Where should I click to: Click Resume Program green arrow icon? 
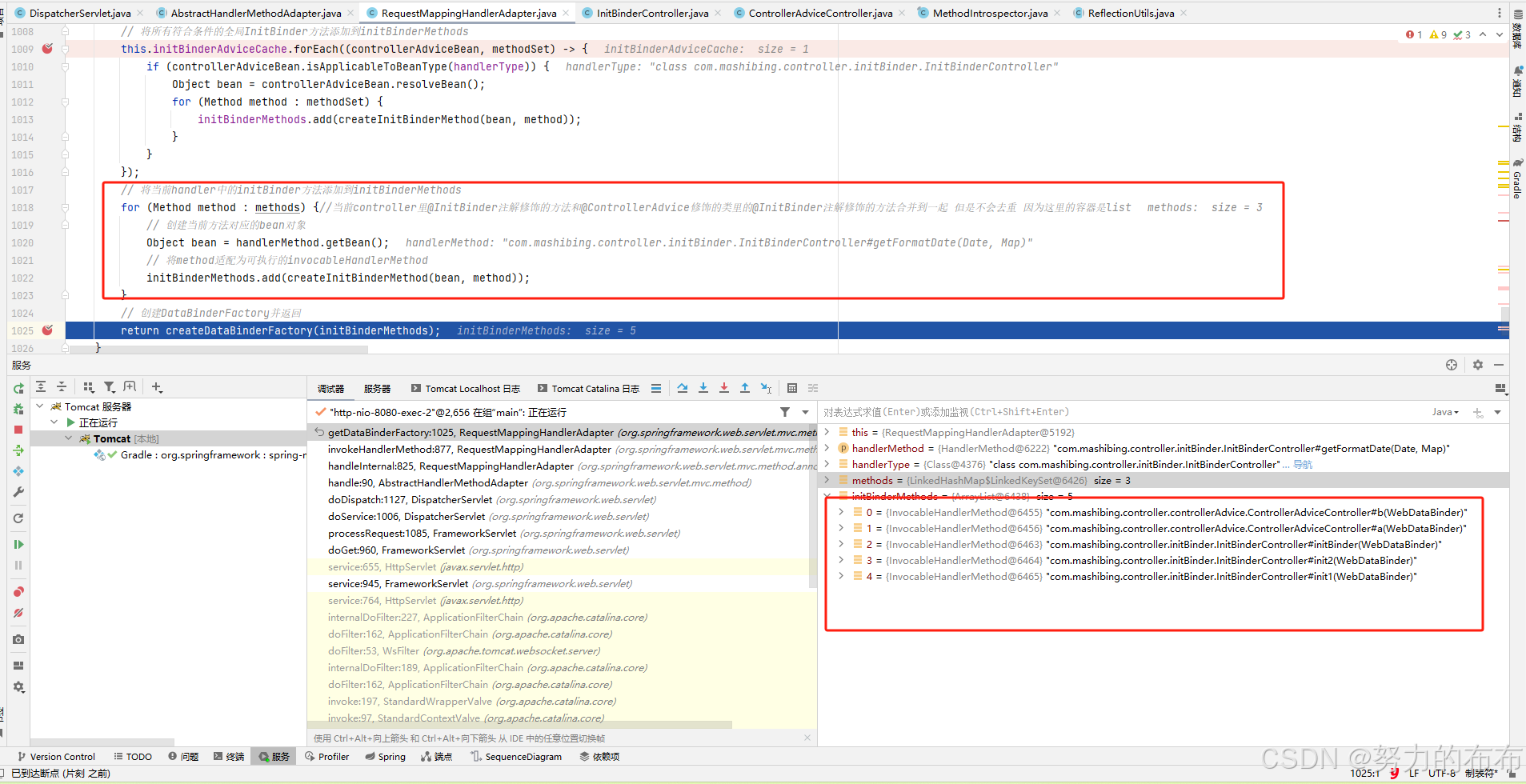pyautogui.click(x=18, y=544)
